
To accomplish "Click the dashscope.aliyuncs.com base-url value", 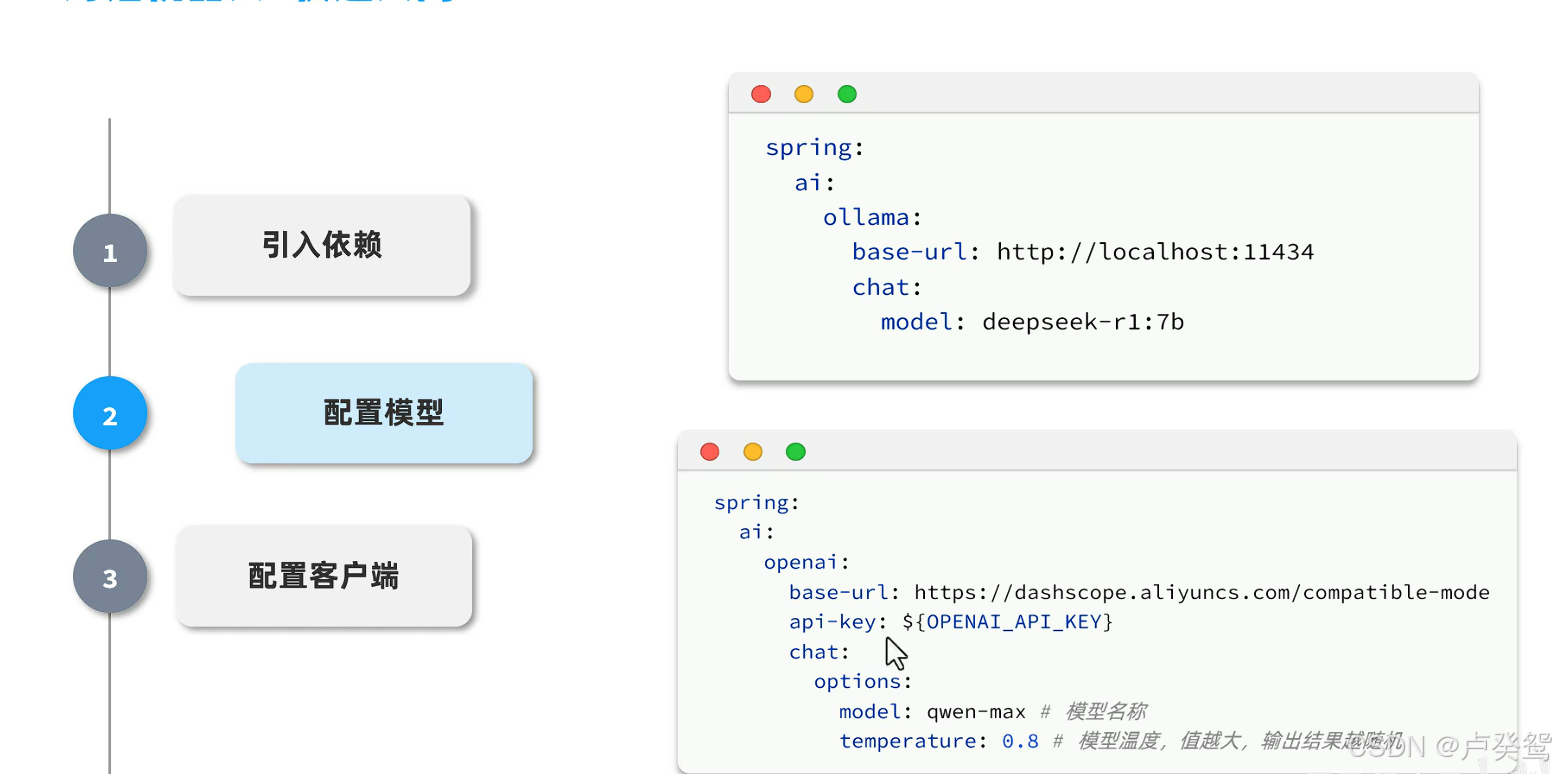I will pyautogui.click(x=1202, y=592).
